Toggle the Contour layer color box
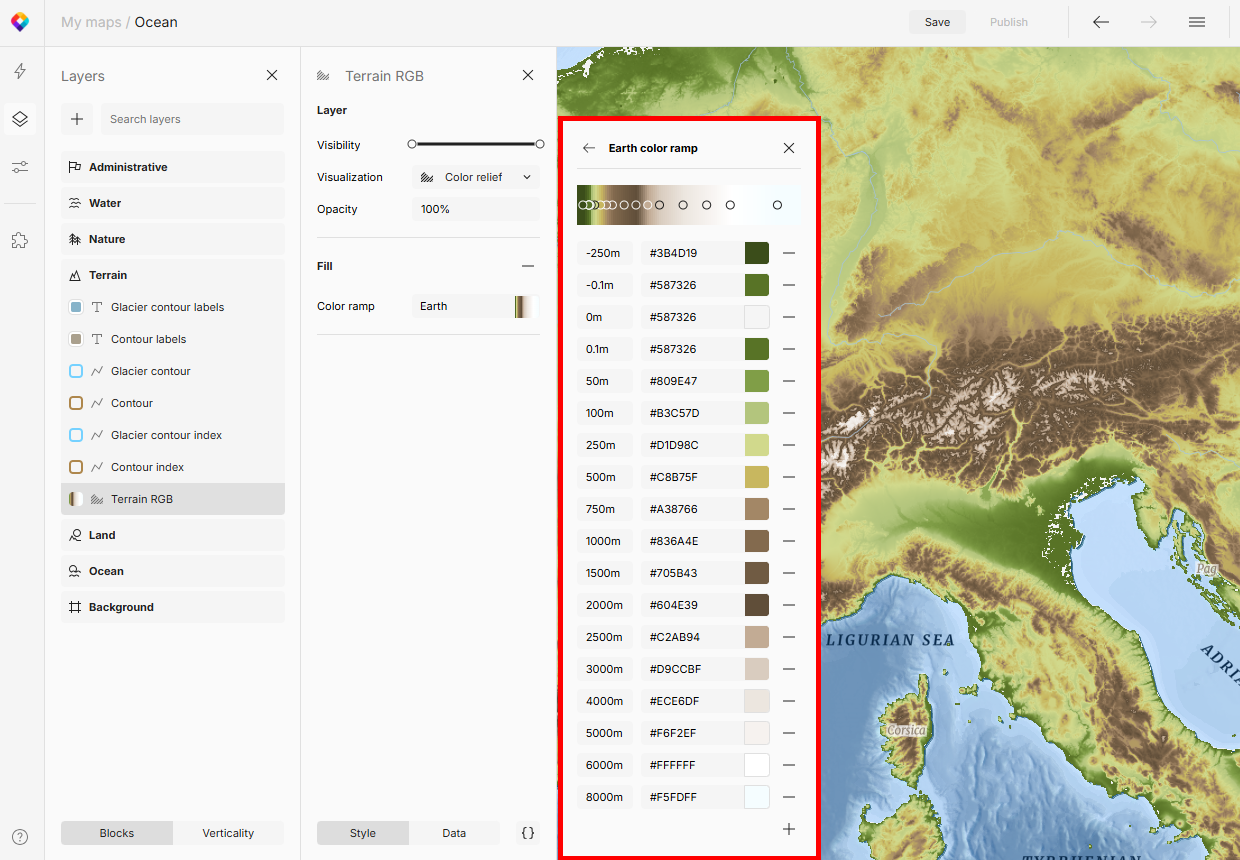Viewport: 1240px width, 860px height. [x=76, y=403]
